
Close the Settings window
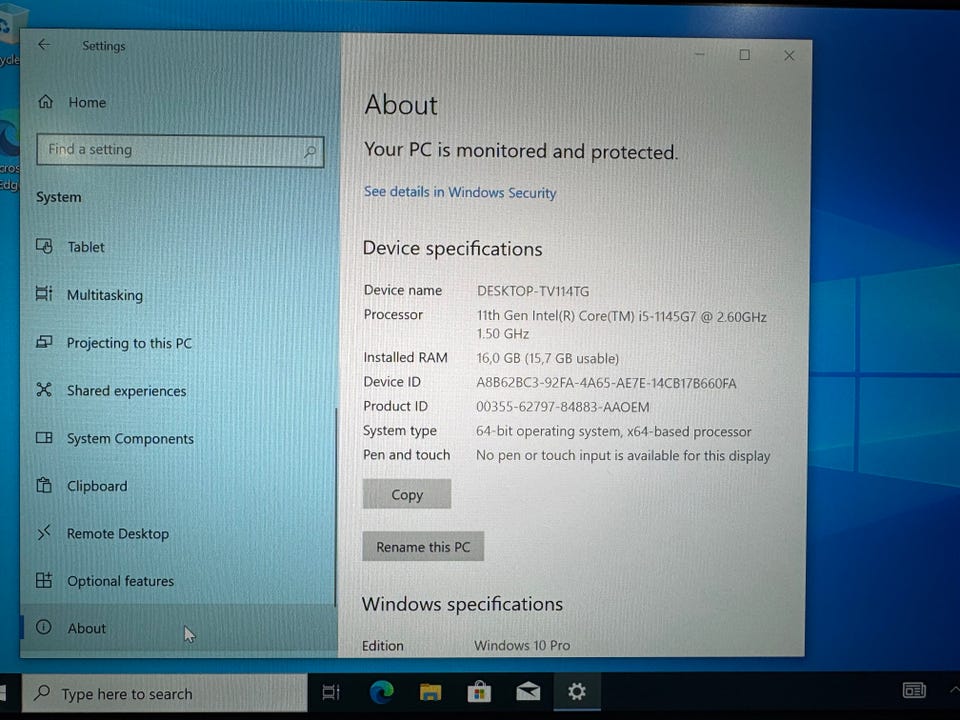pos(789,56)
